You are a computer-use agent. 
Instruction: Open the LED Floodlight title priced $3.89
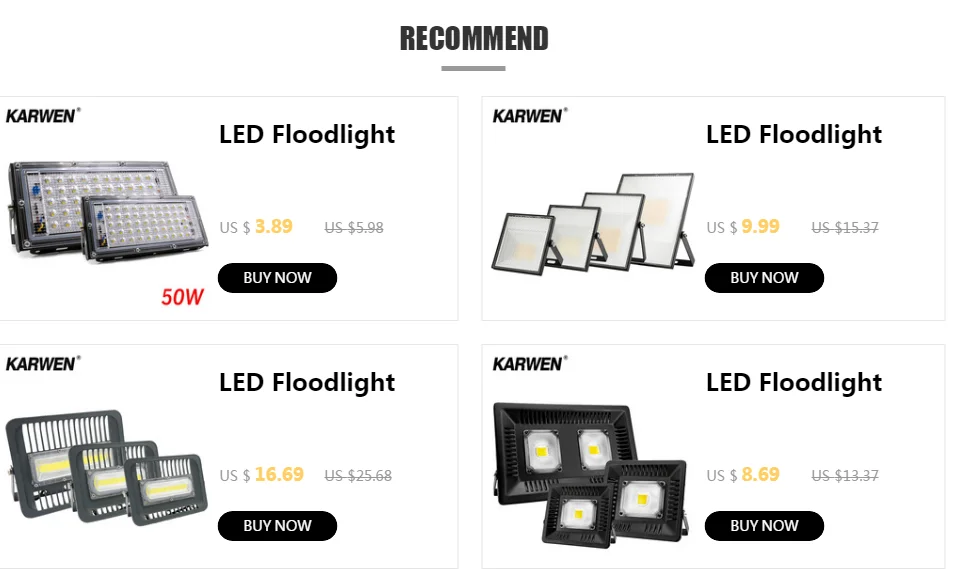[x=307, y=134]
